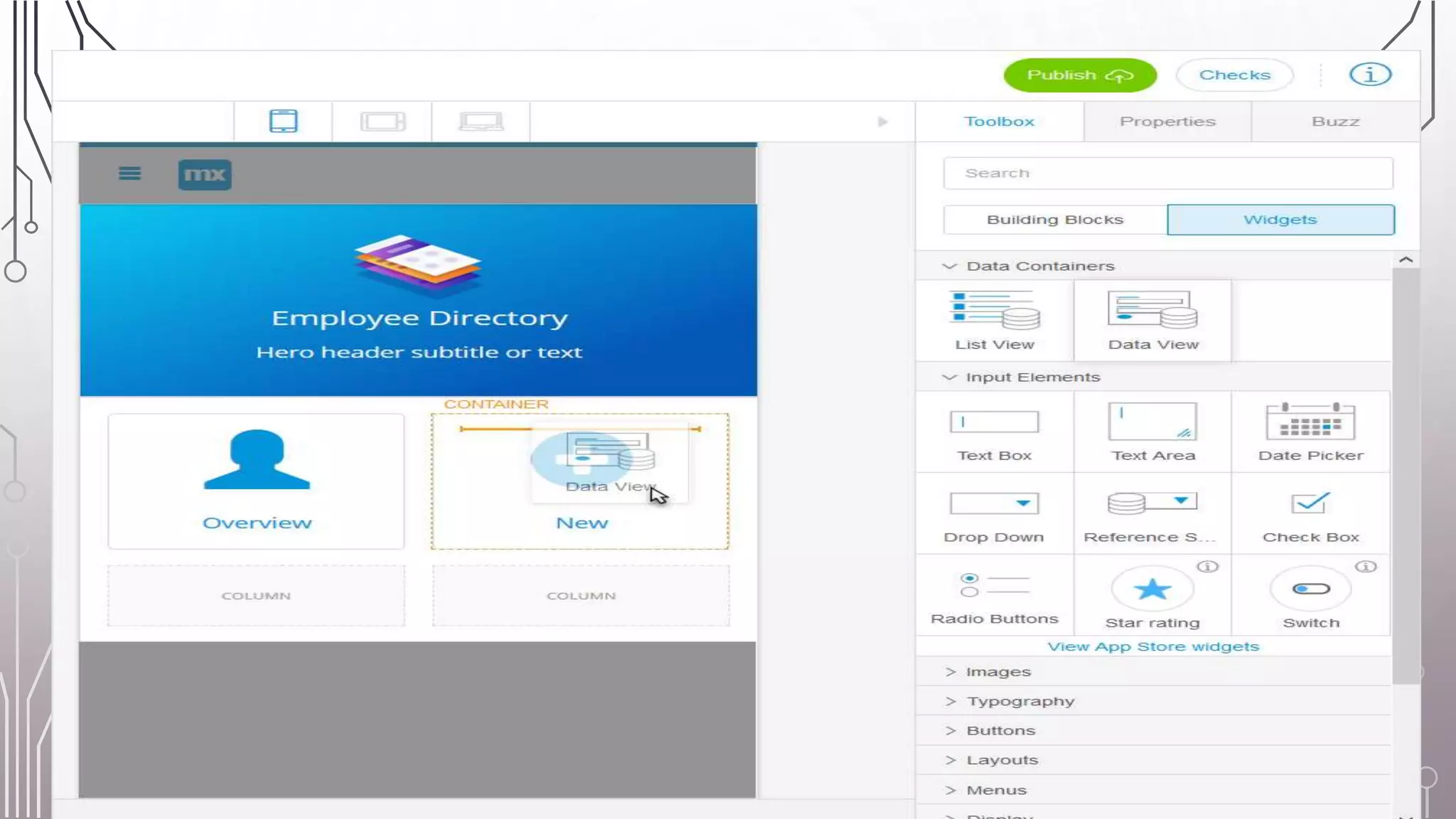Click the info icon beside Checks
The width and height of the screenshot is (1456, 819).
click(x=1370, y=74)
